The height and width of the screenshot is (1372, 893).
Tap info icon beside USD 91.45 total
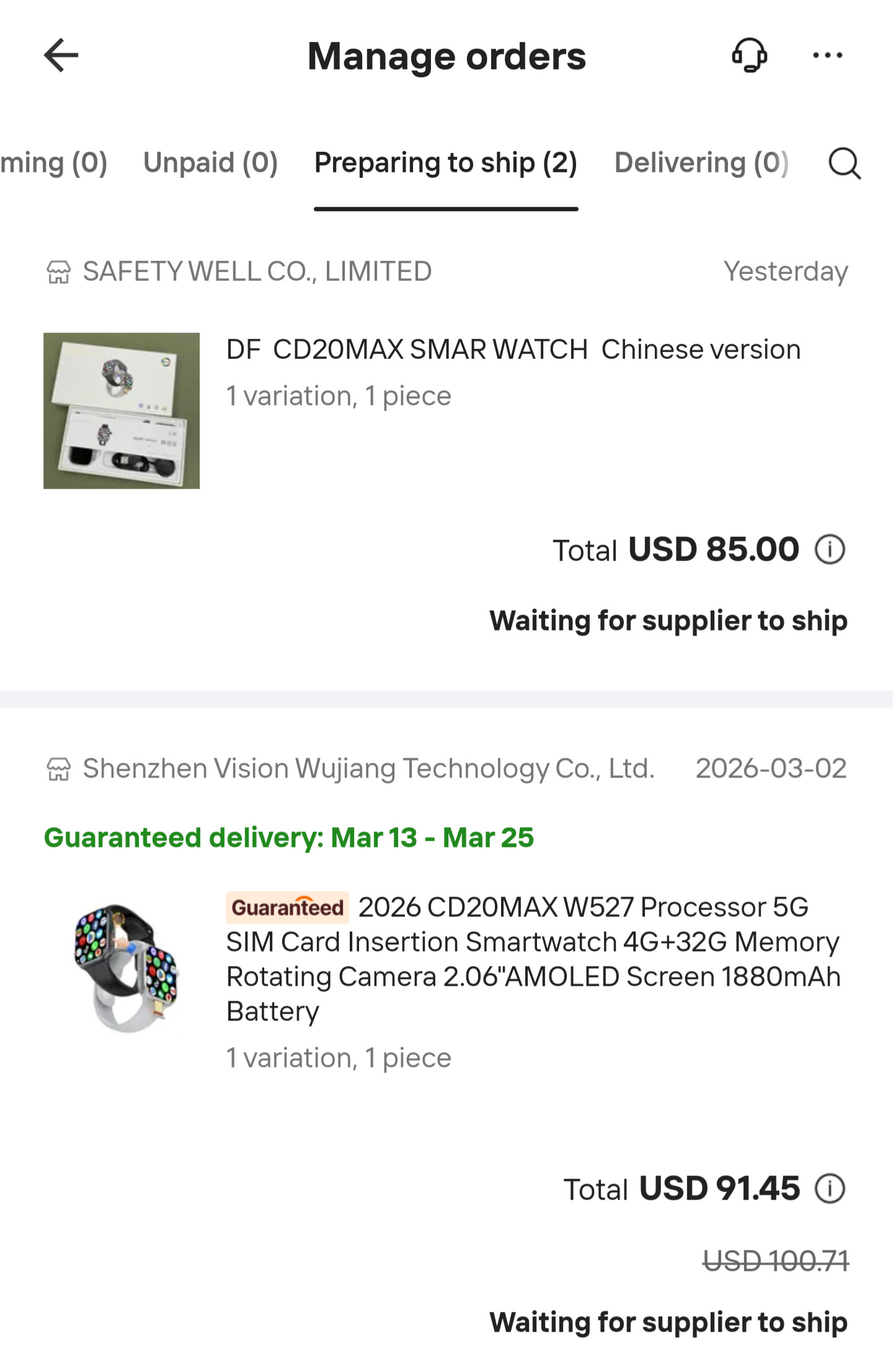[830, 1188]
